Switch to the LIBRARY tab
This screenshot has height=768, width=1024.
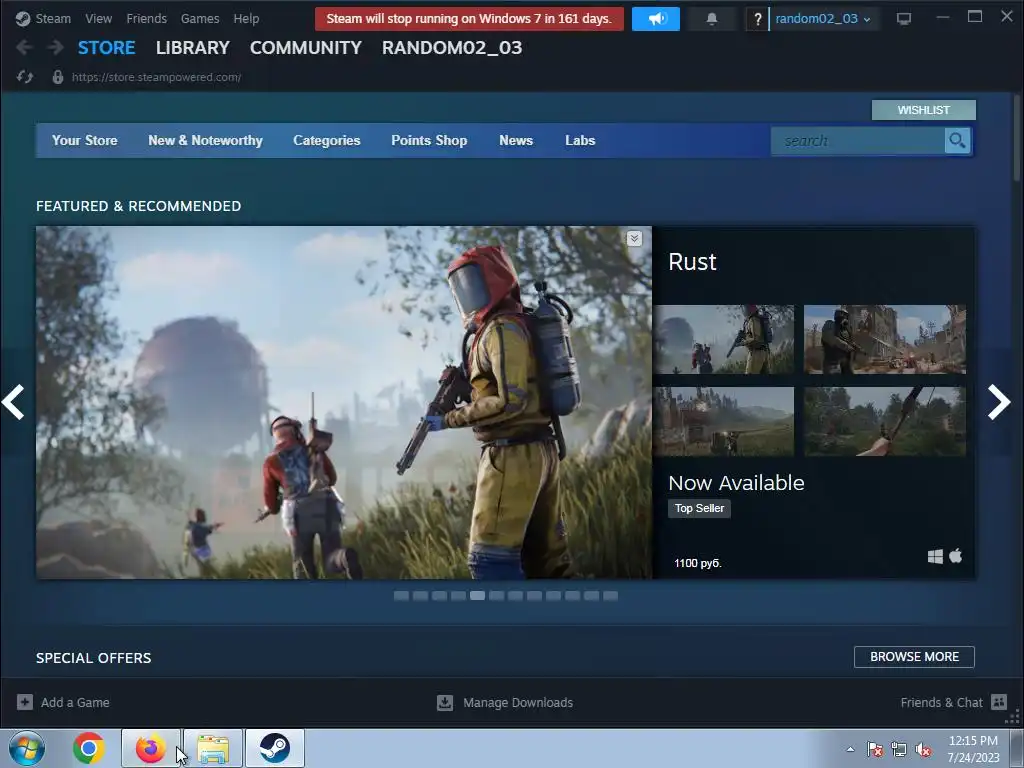pos(193,48)
